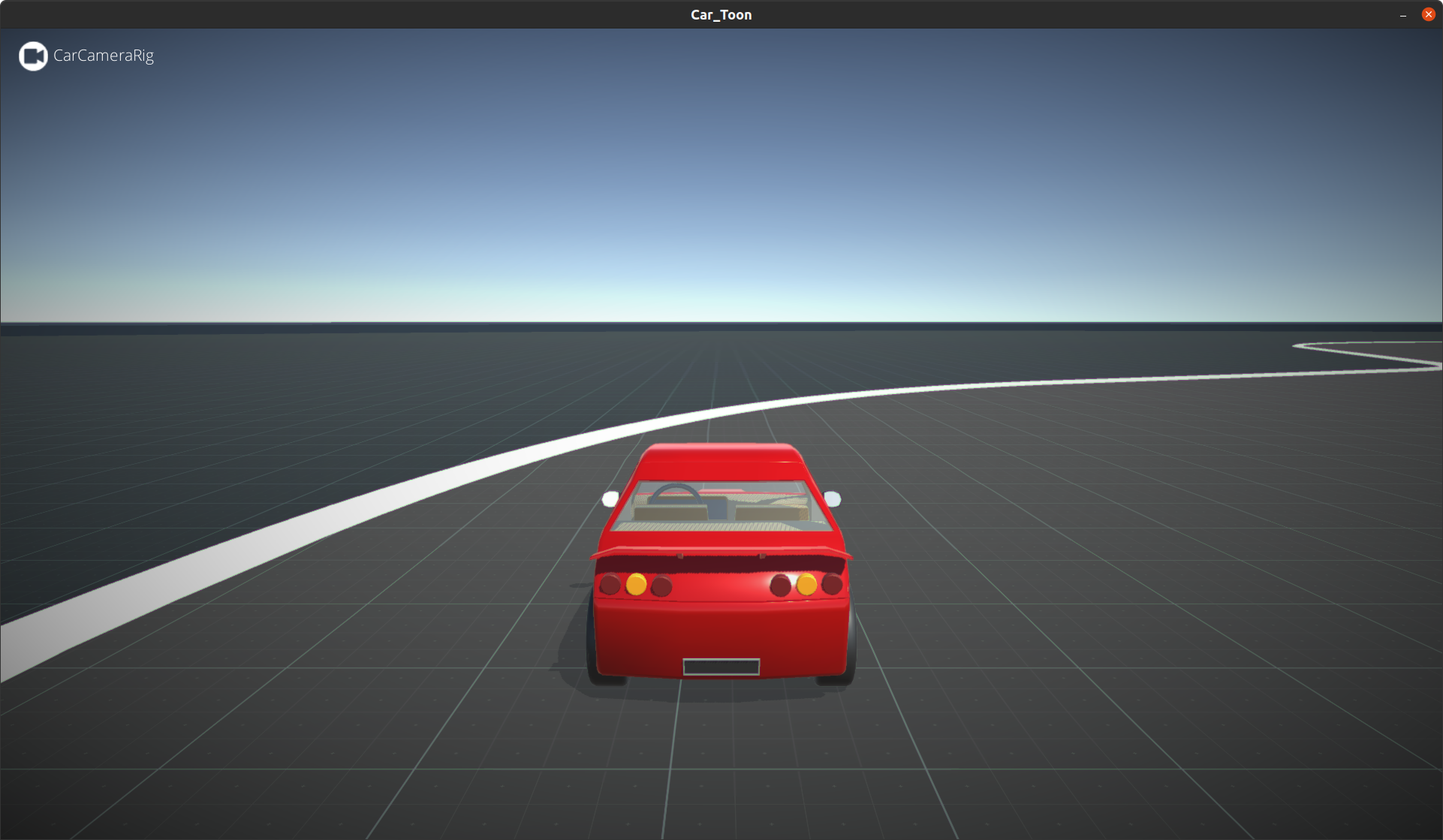1443x840 pixels.
Task: Click the leftmost red tail light lens
Action: coord(610,583)
